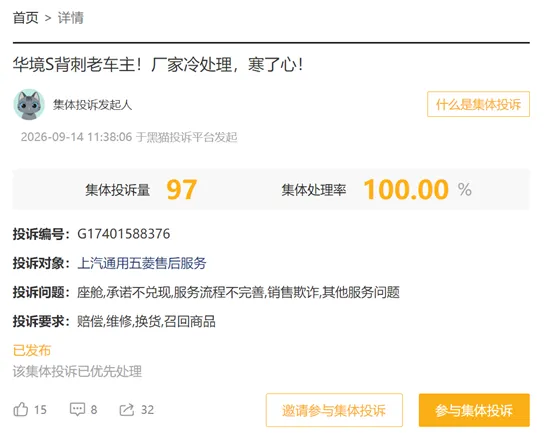Open comments via speech bubble icon
This screenshot has height=436, width=554.
coord(77,409)
